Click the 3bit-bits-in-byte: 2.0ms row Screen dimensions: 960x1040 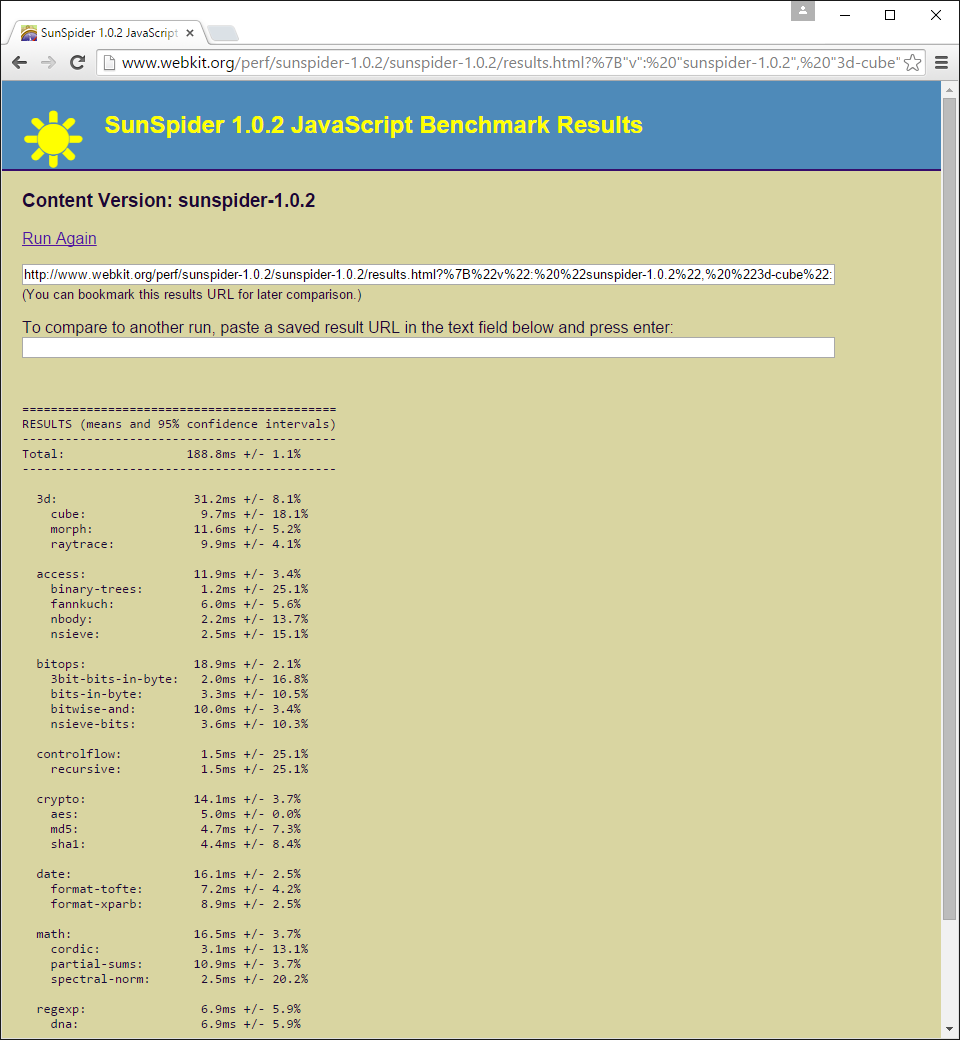[x=179, y=679]
